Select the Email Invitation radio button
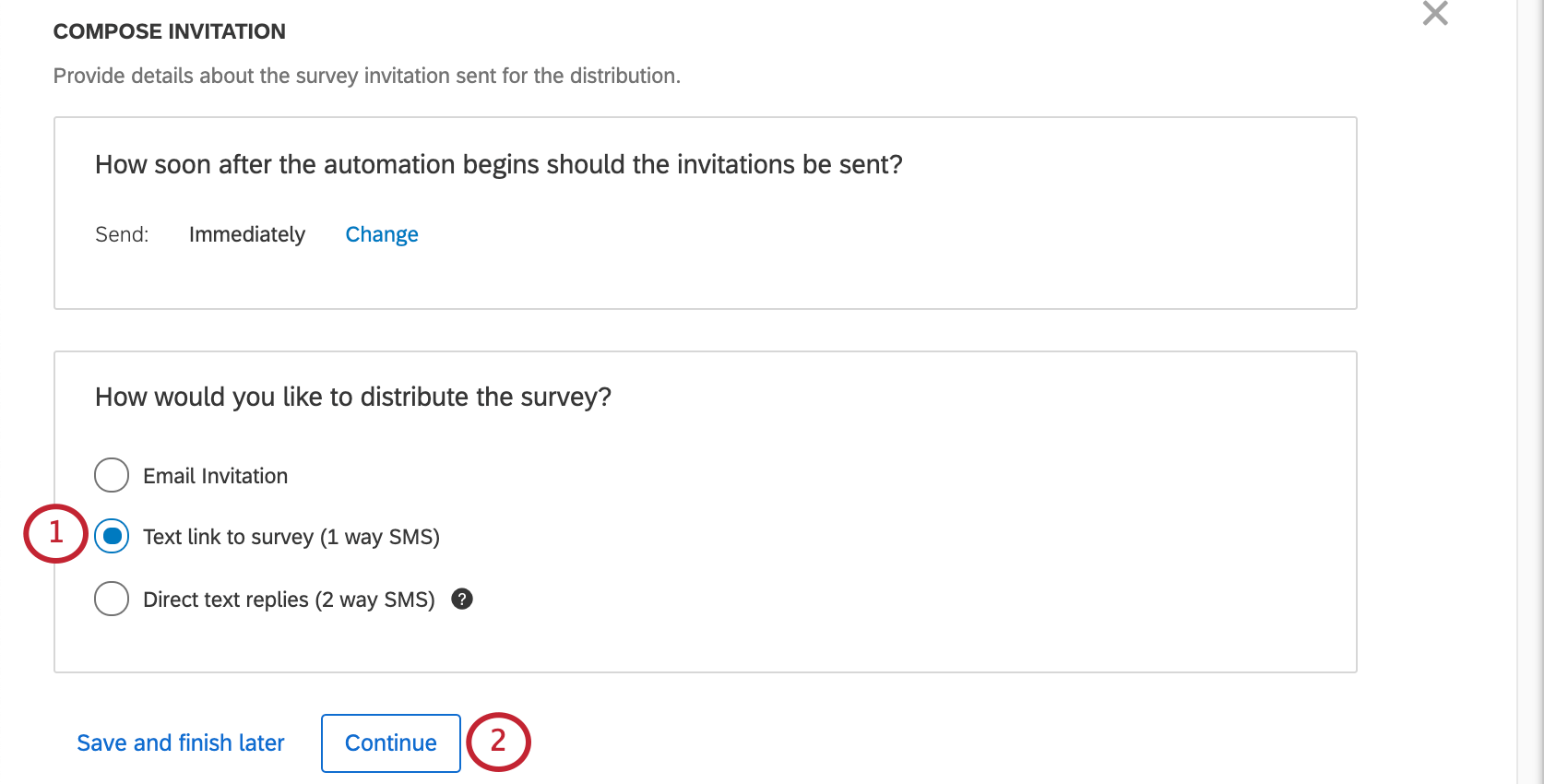This screenshot has height=784, width=1568. [x=112, y=475]
